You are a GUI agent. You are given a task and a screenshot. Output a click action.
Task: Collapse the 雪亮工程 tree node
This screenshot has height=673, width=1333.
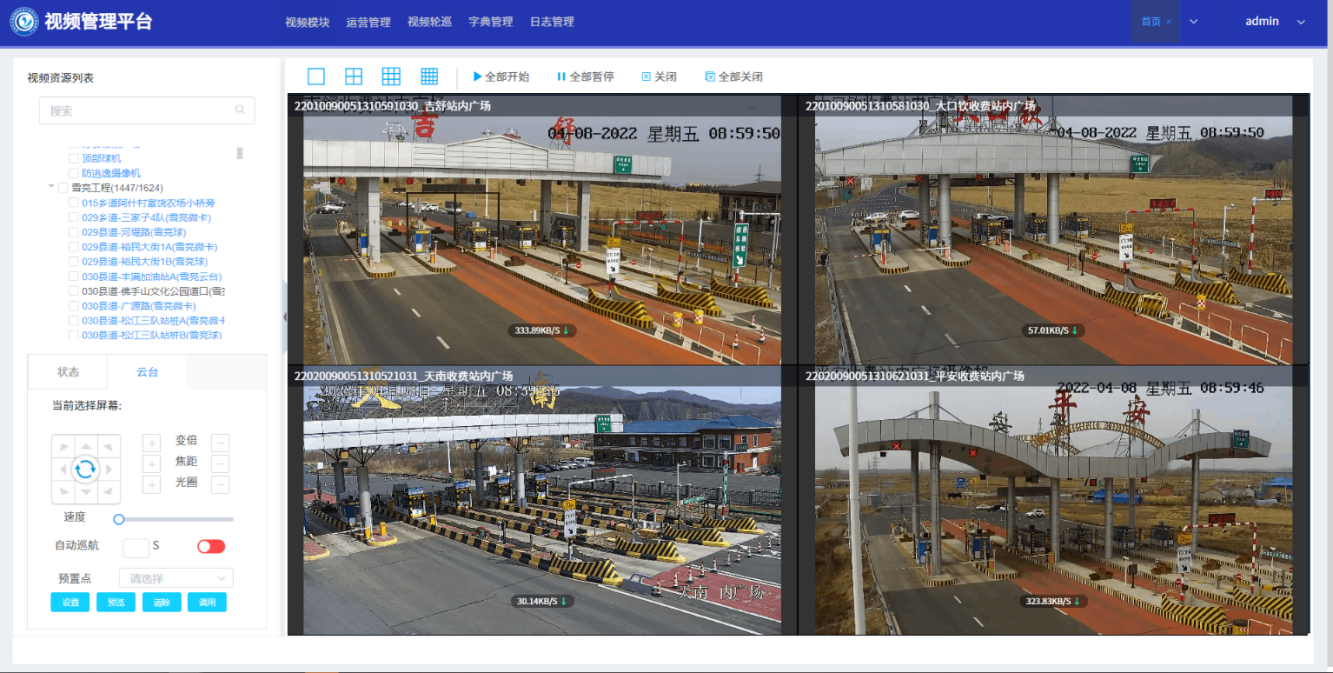[x=51, y=188]
